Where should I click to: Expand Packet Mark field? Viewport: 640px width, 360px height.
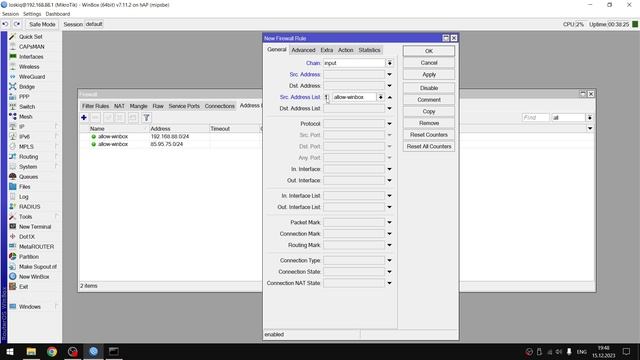pyautogui.click(x=389, y=222)
